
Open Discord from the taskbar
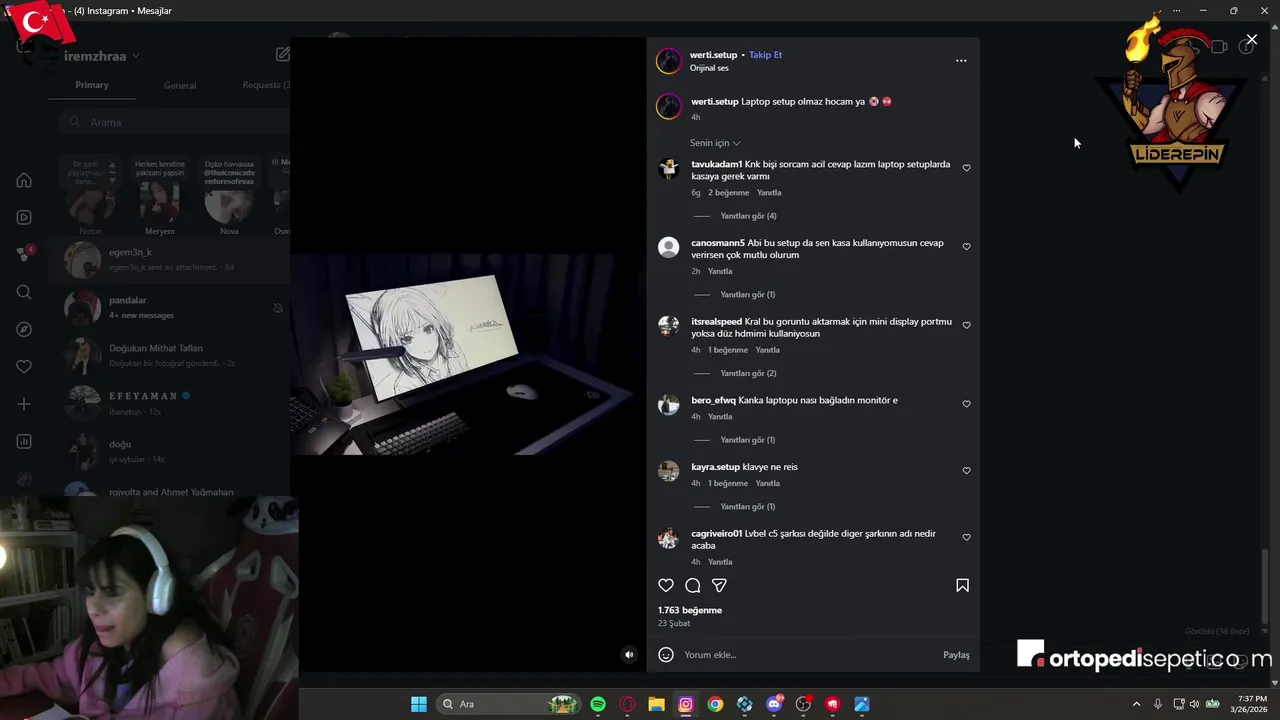pos(774,704)
